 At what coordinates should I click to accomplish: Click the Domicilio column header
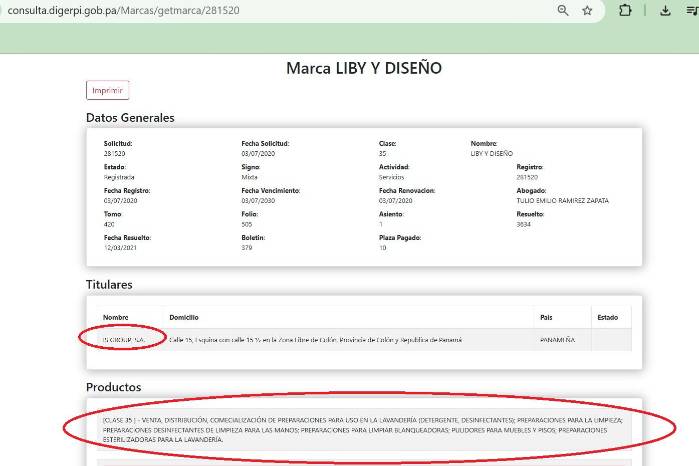(184, 318)
